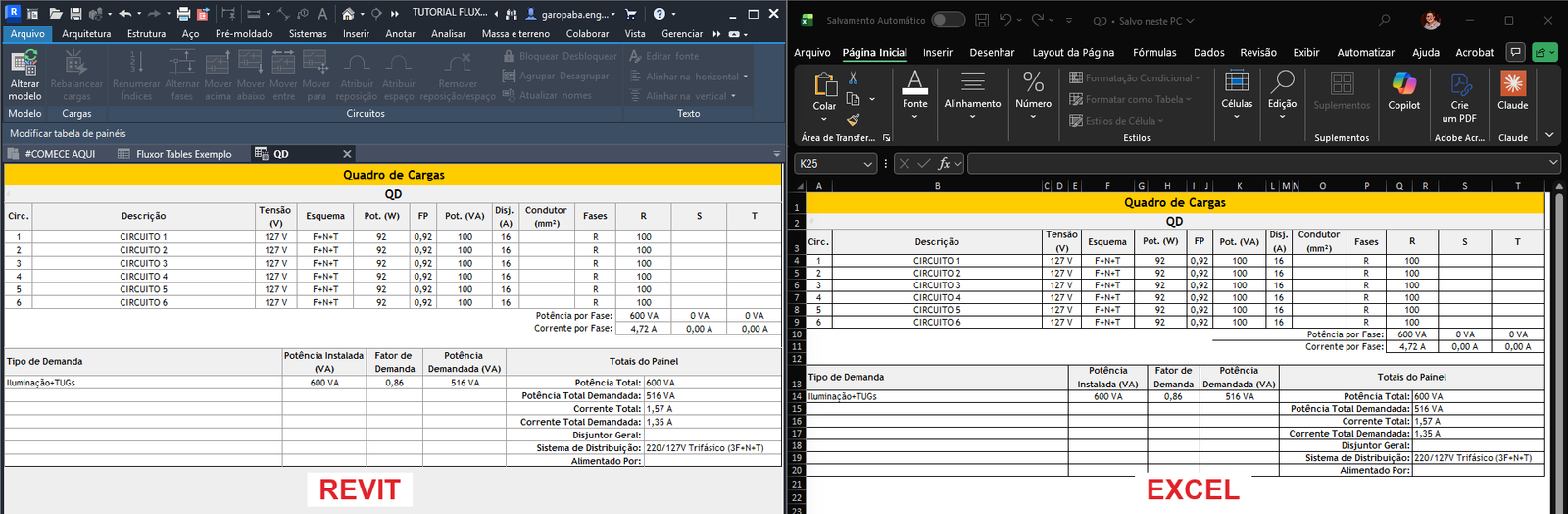
Task: Open Revit Sistemas ribbon tab
Action: (308, 33)
